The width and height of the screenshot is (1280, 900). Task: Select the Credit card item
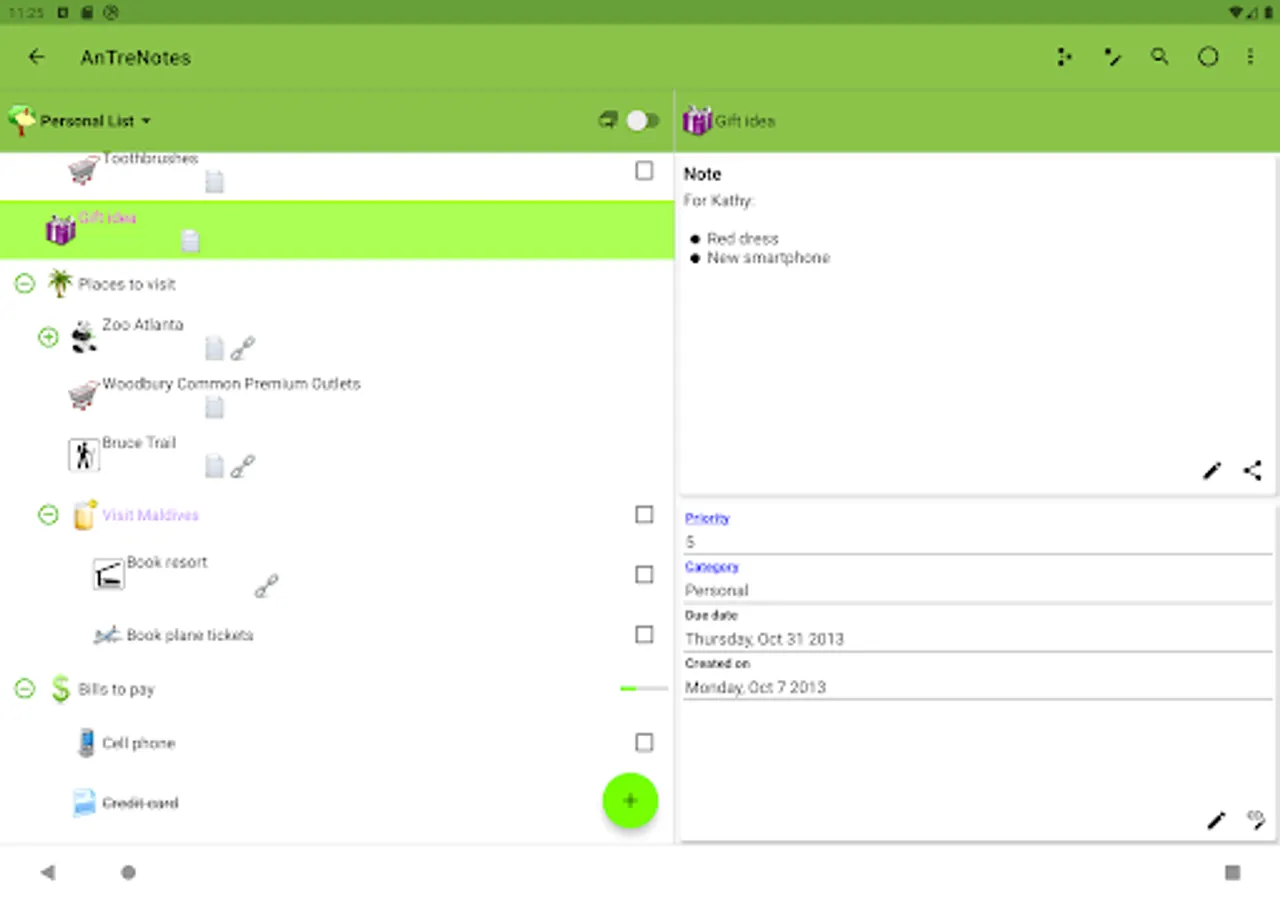[140, 803]
